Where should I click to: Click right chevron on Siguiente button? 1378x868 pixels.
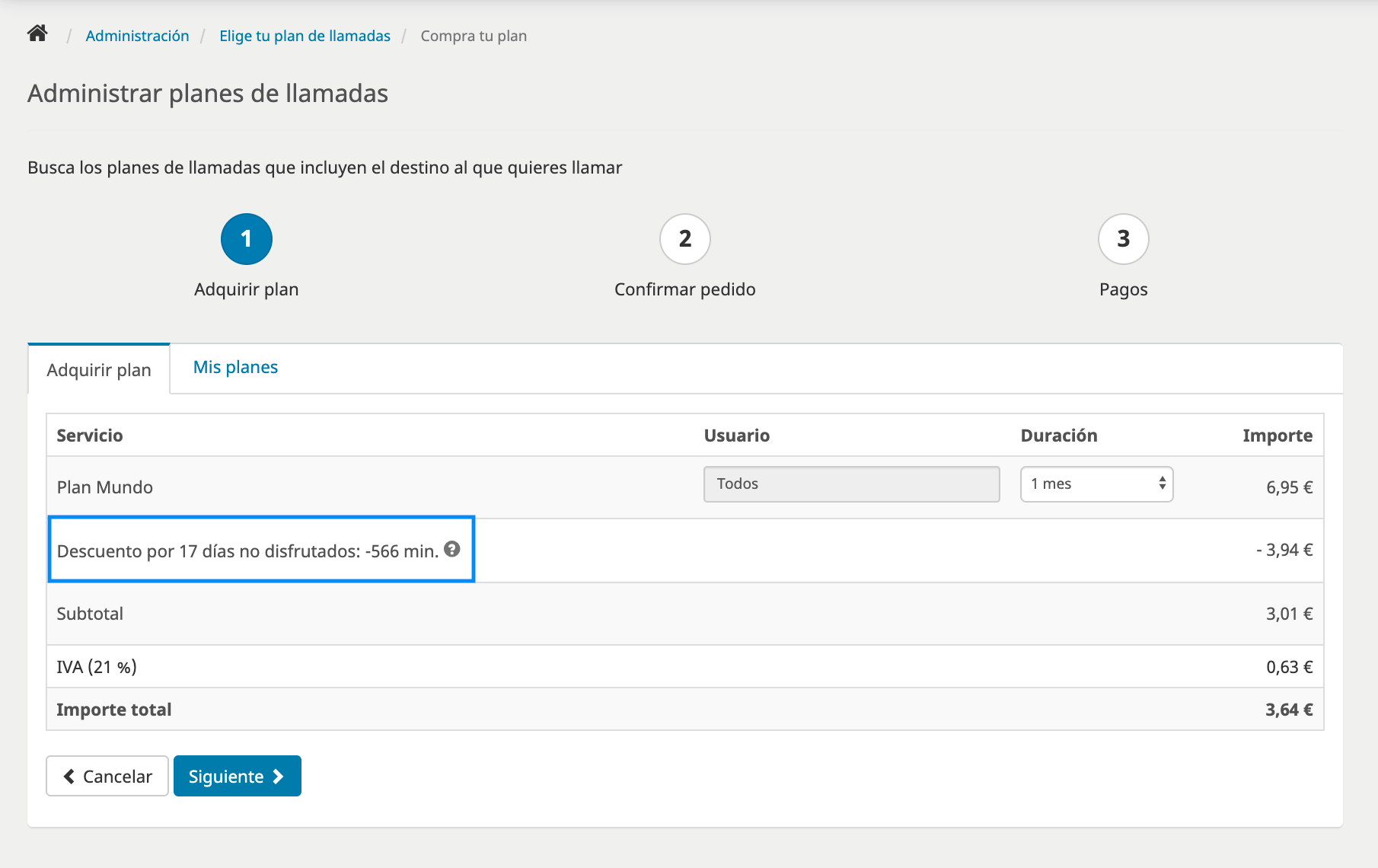278,777
